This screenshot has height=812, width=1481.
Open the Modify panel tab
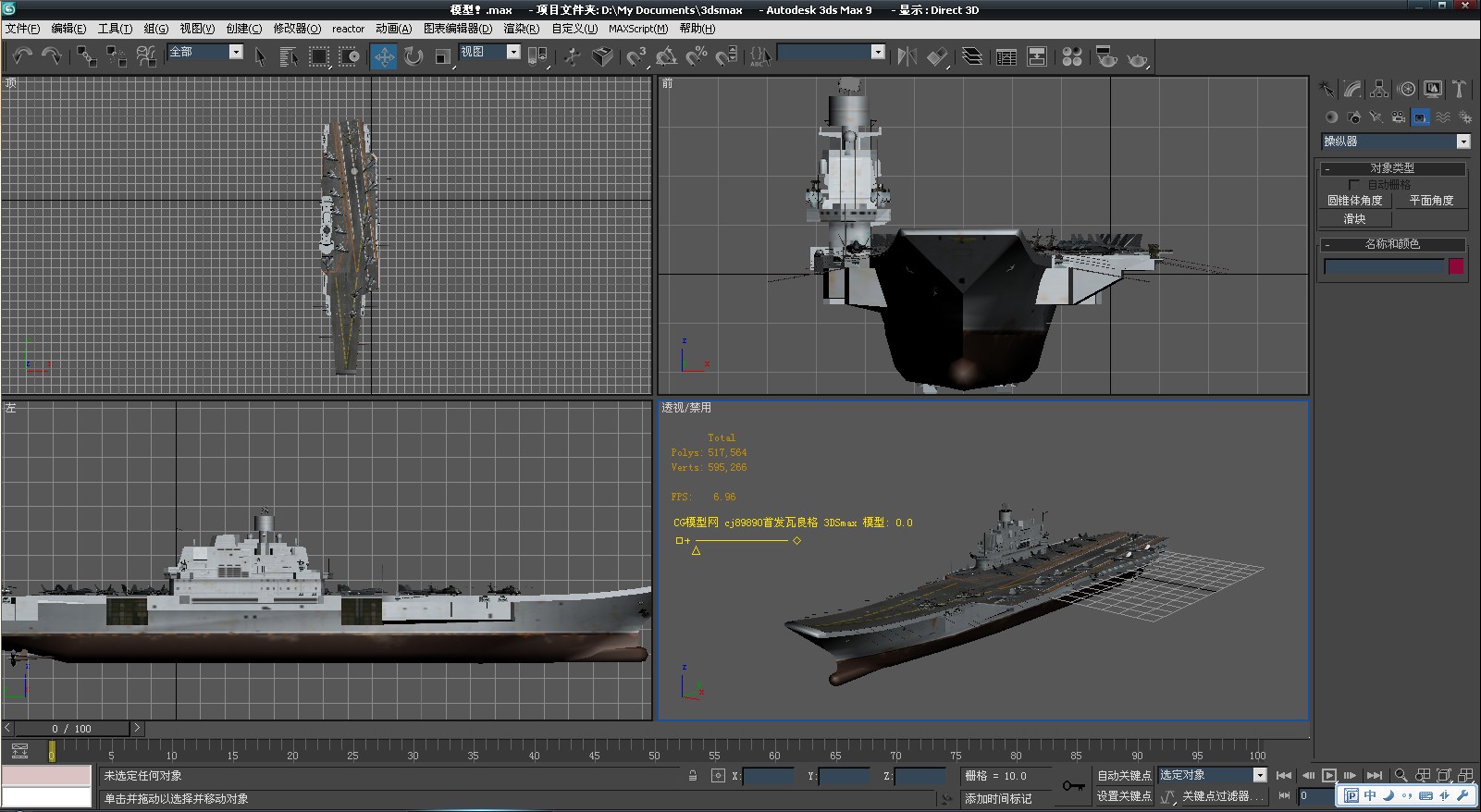tap(1353, 90)
